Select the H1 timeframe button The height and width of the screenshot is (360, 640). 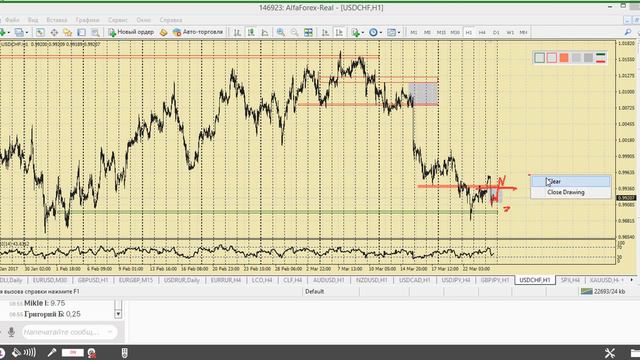pyautogui.click(x=469, y=32)
